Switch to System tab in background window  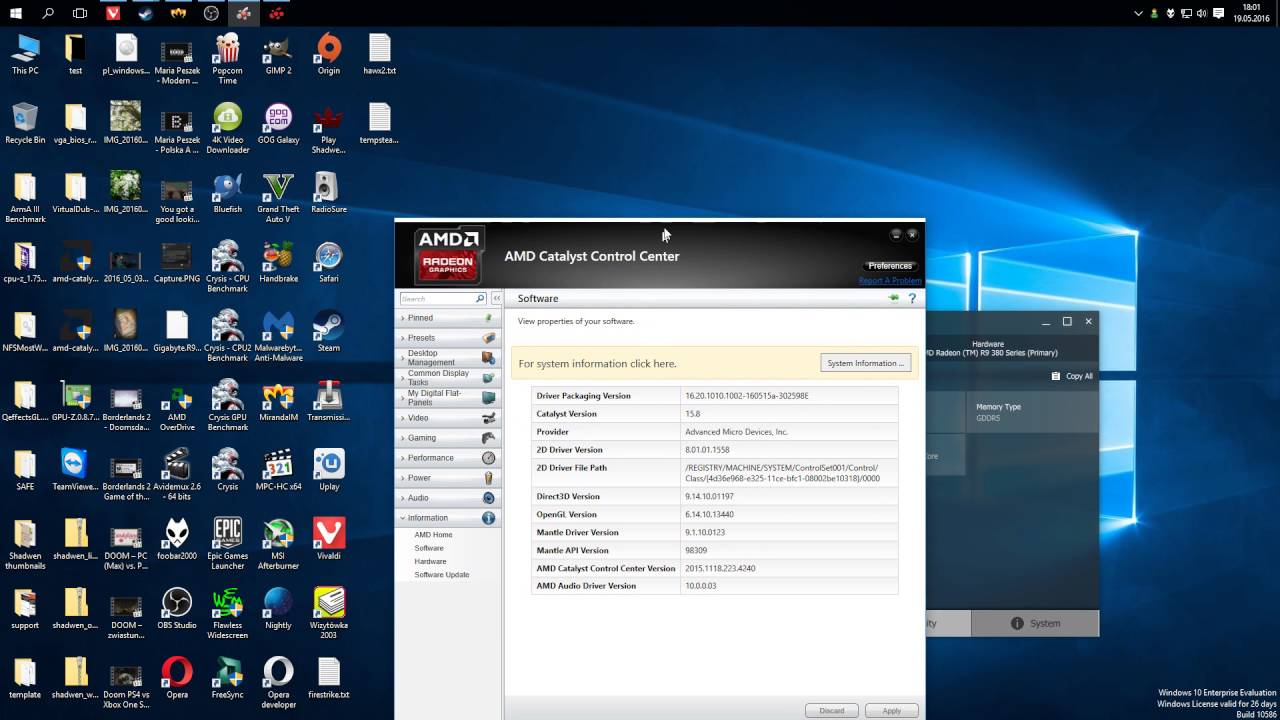click(x=1035, y=623)
